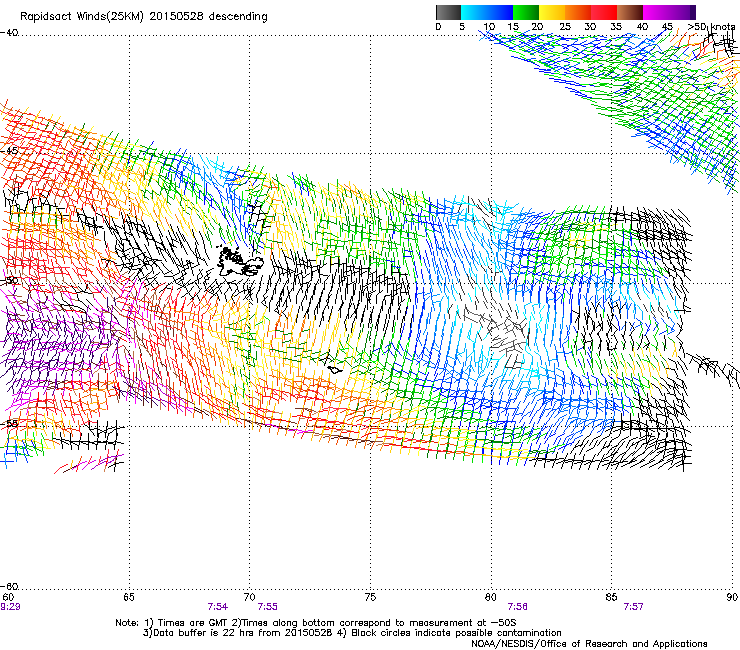Click the '10' label under the color bar
Screen dimensions: 740x650
coord(489,27)
